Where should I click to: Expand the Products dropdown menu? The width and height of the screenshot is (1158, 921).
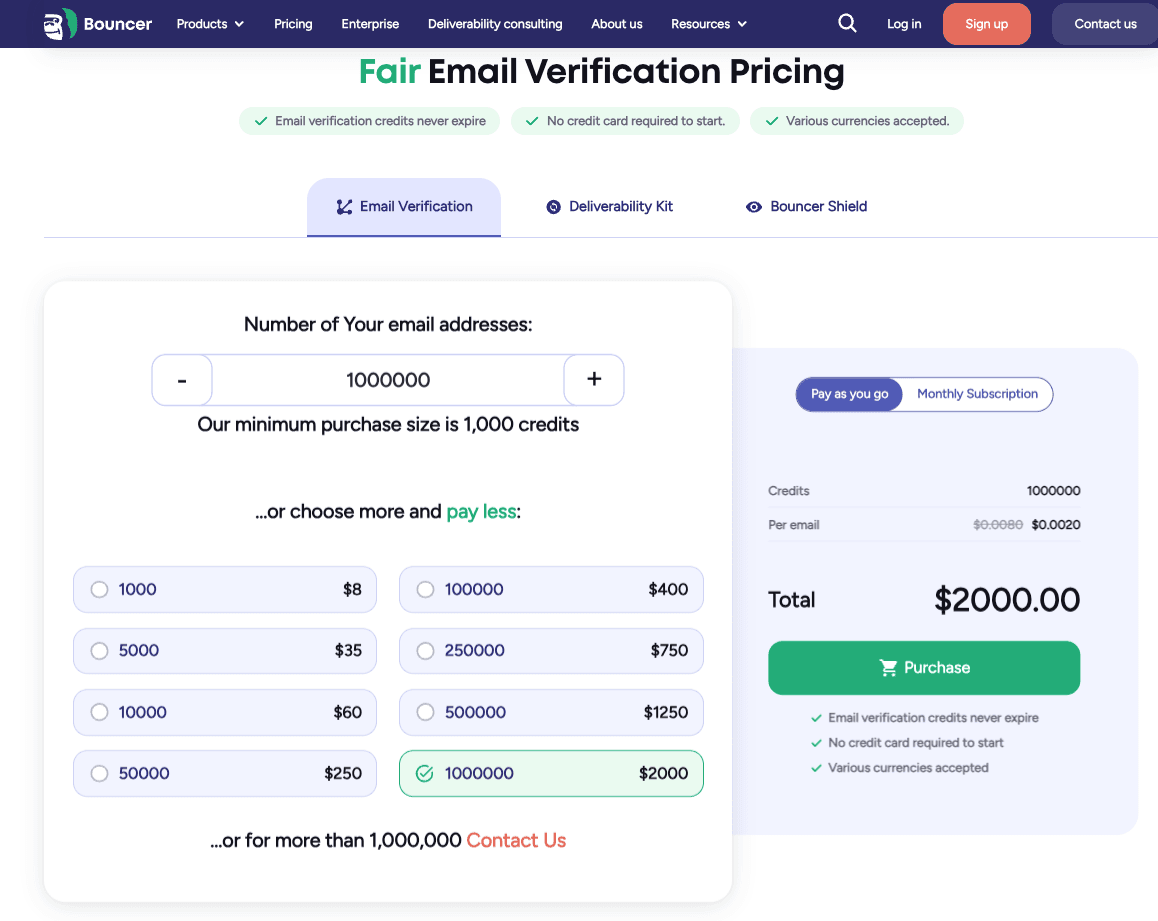[209, 23]
